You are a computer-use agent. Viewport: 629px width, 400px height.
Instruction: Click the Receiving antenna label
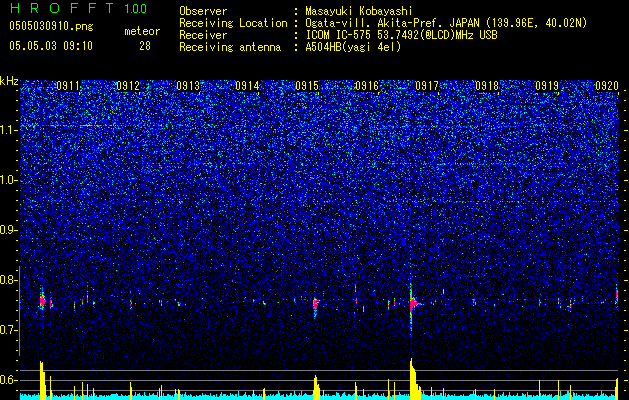point(230,47)
